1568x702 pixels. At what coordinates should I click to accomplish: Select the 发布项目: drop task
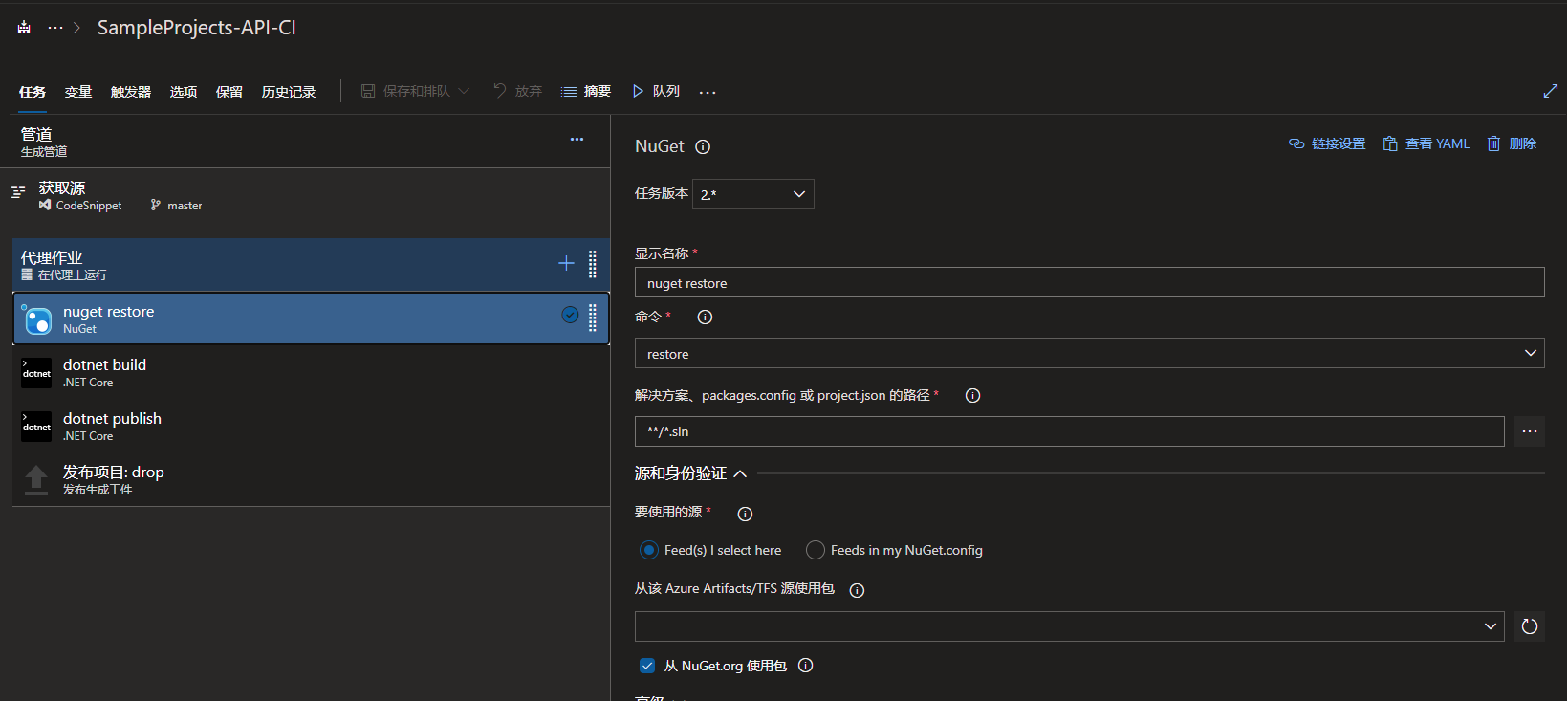click(x=311, y=479)
